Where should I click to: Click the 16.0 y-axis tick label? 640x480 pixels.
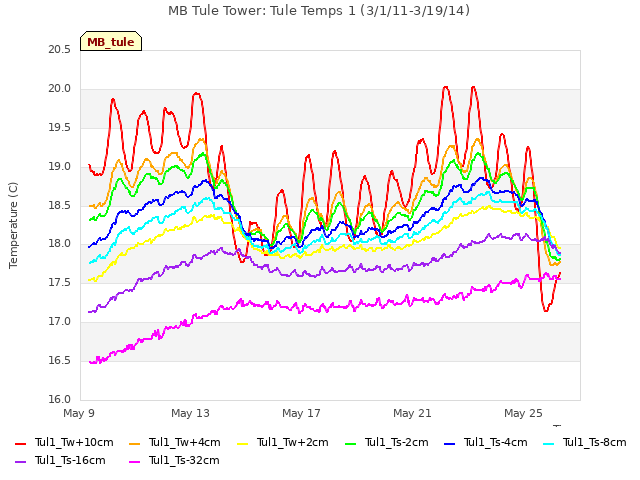click(60, 400)
